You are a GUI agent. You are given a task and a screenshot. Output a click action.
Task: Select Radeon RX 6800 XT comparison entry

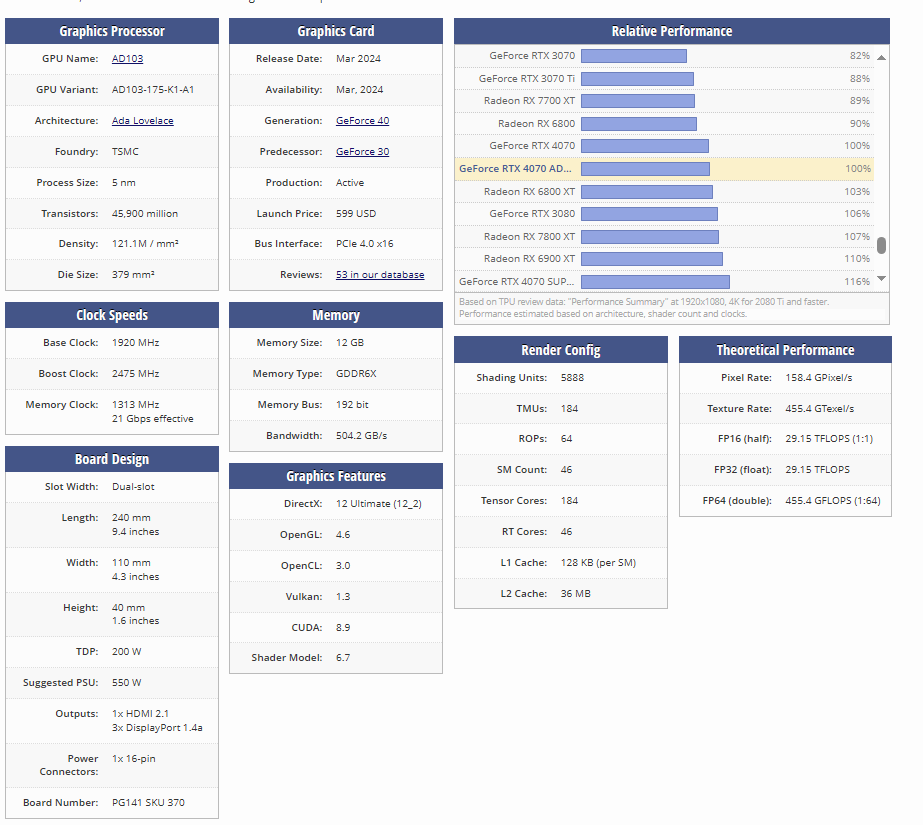coord(529,192)
